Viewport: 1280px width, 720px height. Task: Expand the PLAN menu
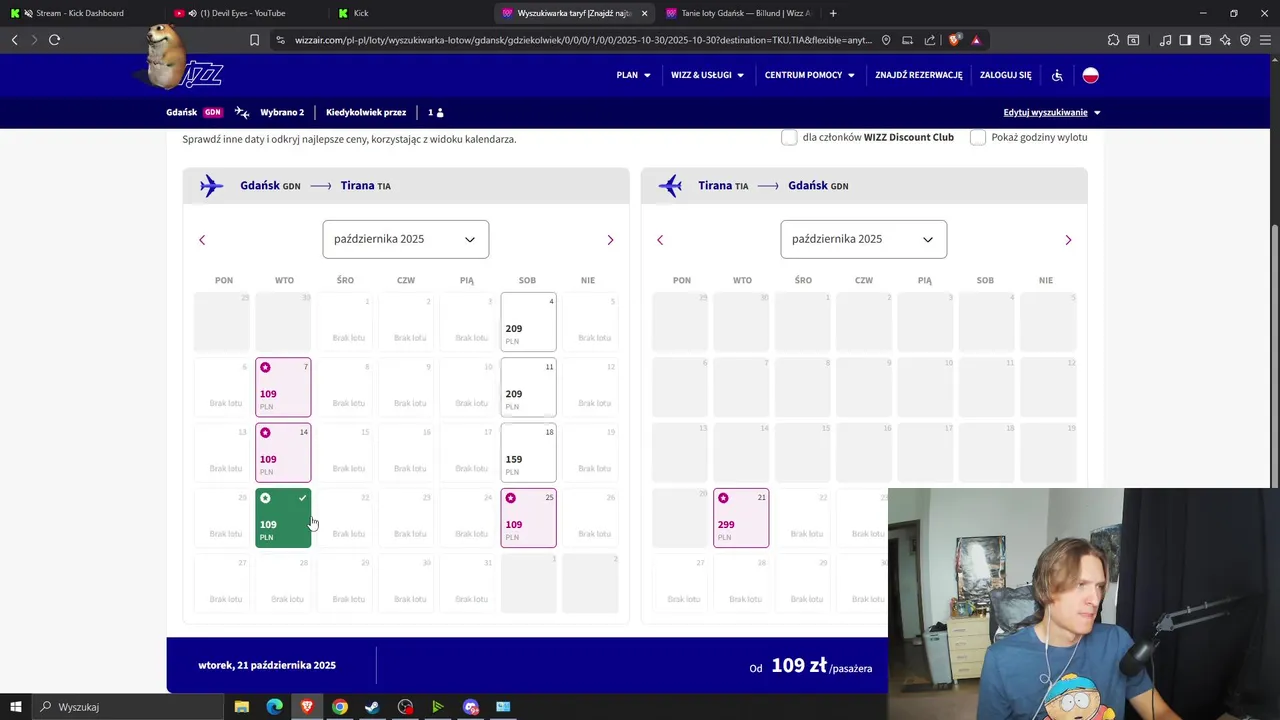coord(633,75)
